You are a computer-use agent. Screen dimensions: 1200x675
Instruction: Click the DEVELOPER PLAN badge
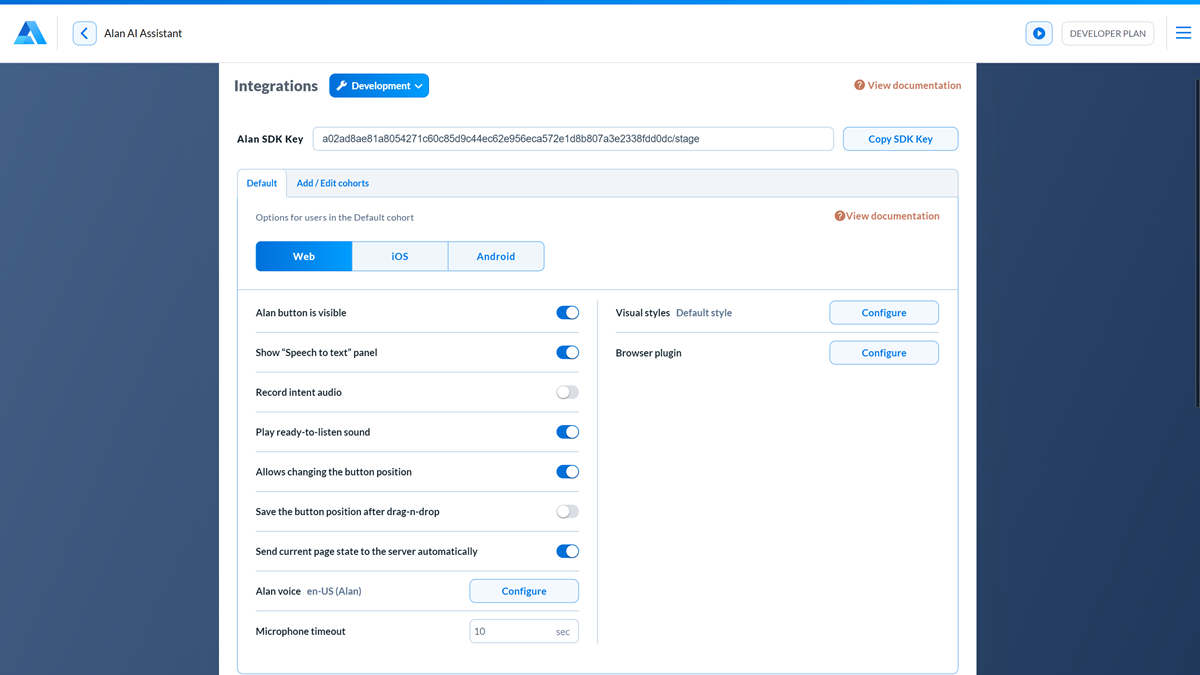1107,33
